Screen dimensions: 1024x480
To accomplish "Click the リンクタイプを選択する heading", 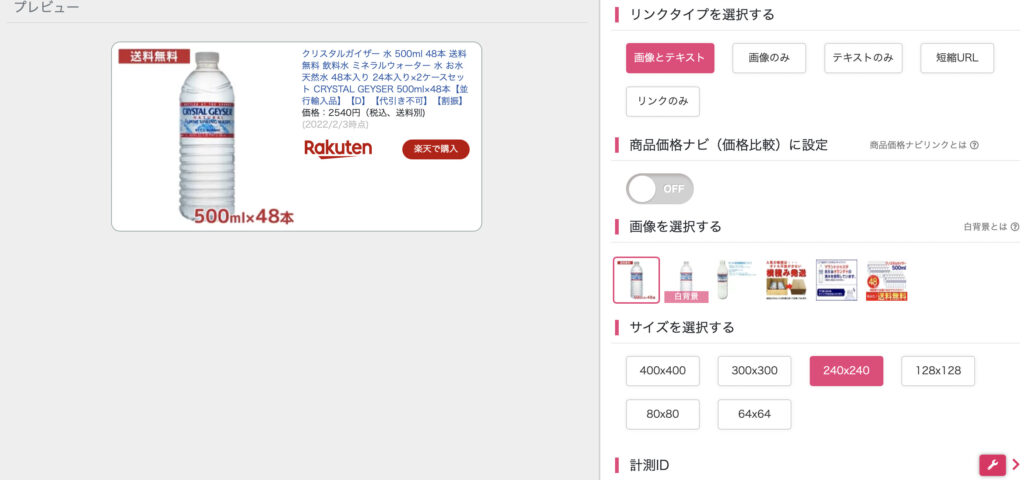I will coord(702,14).
